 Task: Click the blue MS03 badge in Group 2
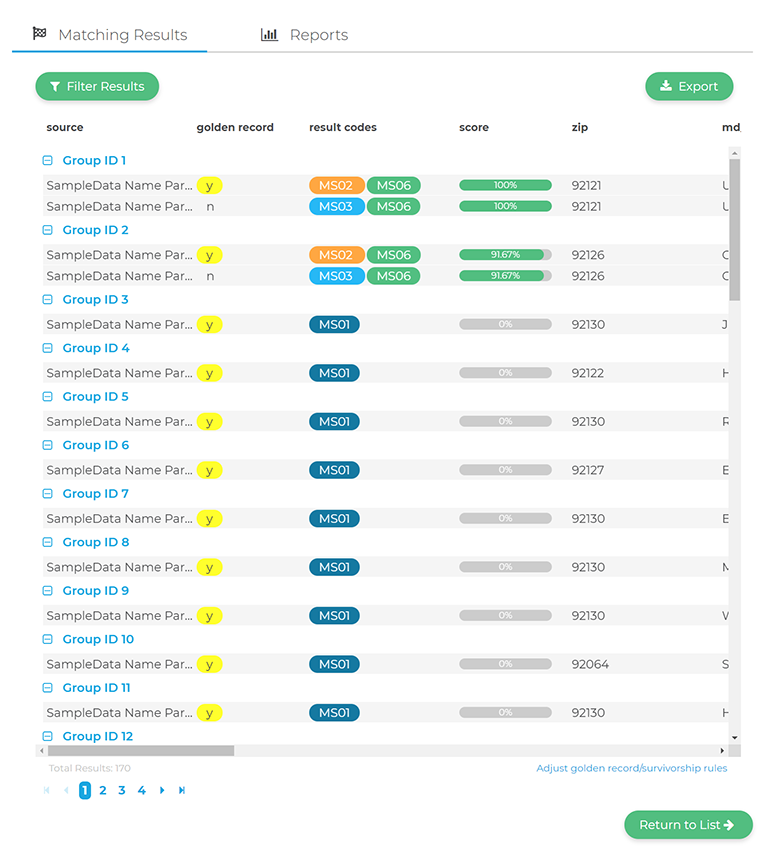point(336,276)
